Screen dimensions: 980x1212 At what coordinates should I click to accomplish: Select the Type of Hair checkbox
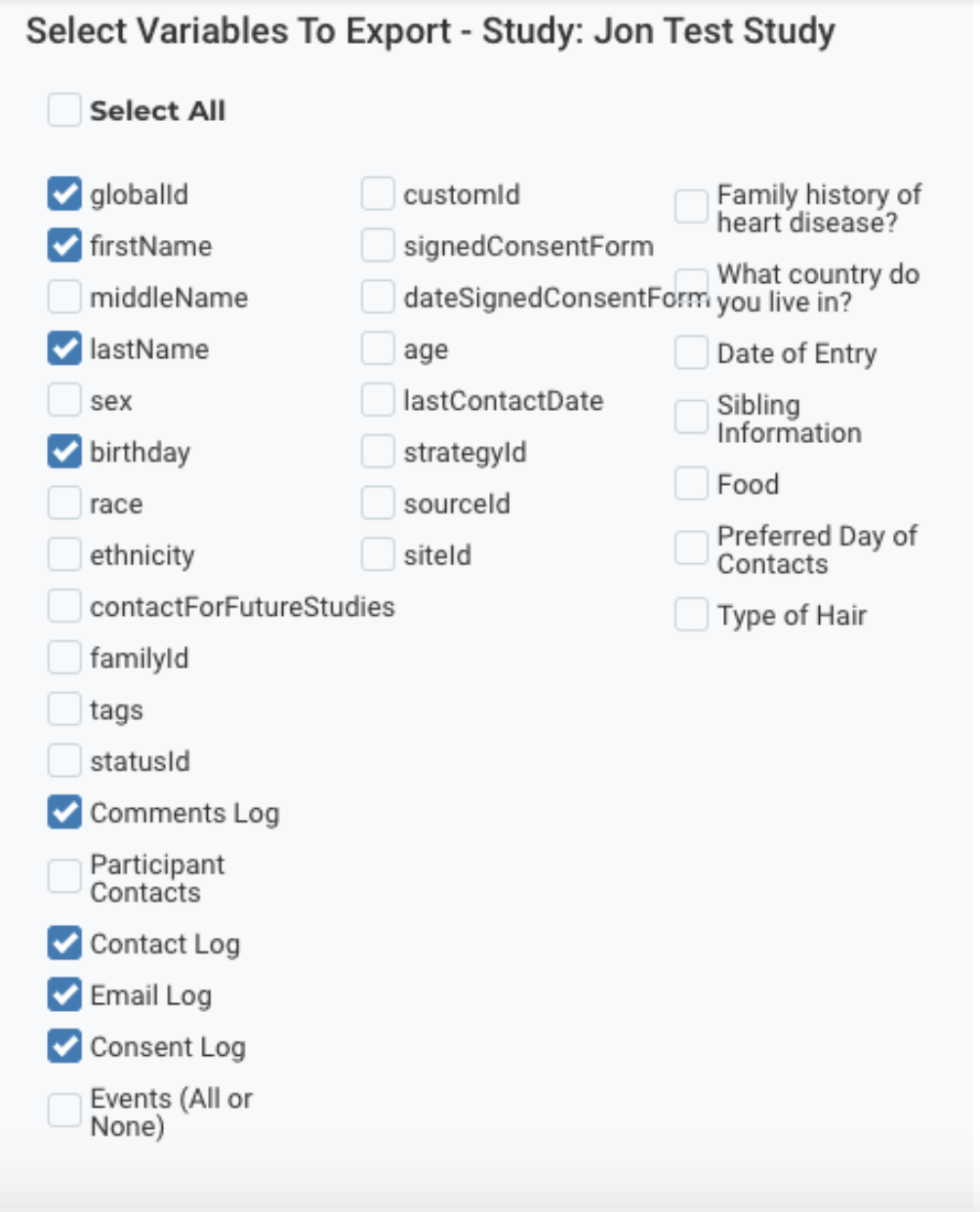pyautogui.click(x=691, y=616)
